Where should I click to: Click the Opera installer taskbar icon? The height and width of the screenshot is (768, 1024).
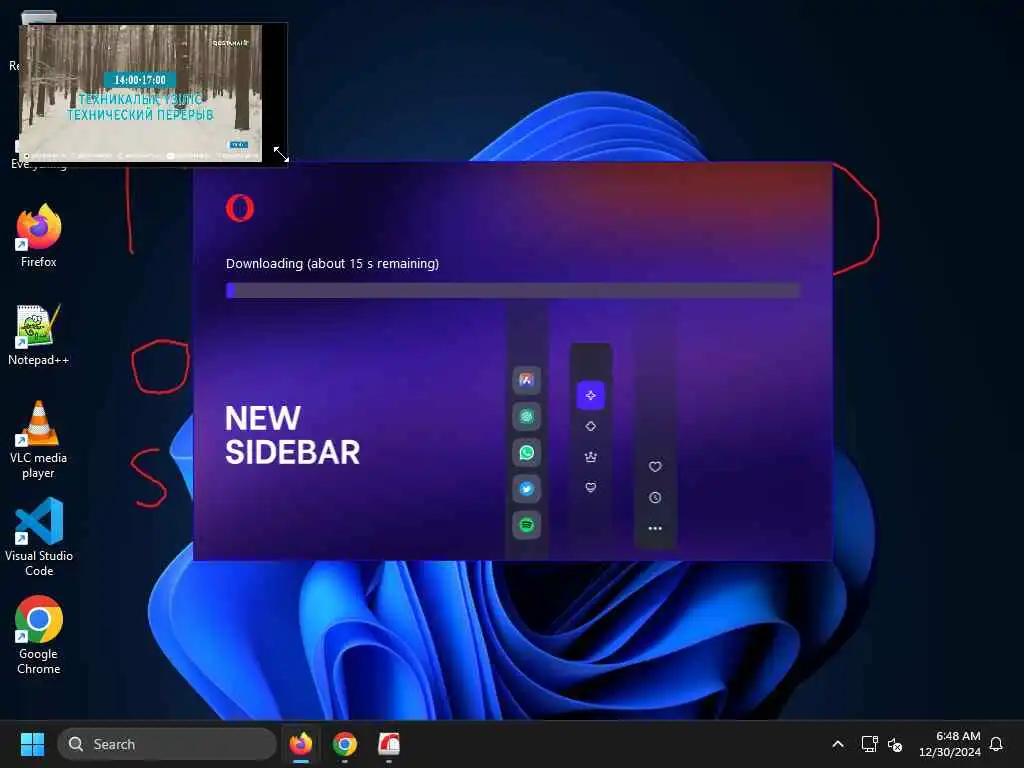[389, 744]
